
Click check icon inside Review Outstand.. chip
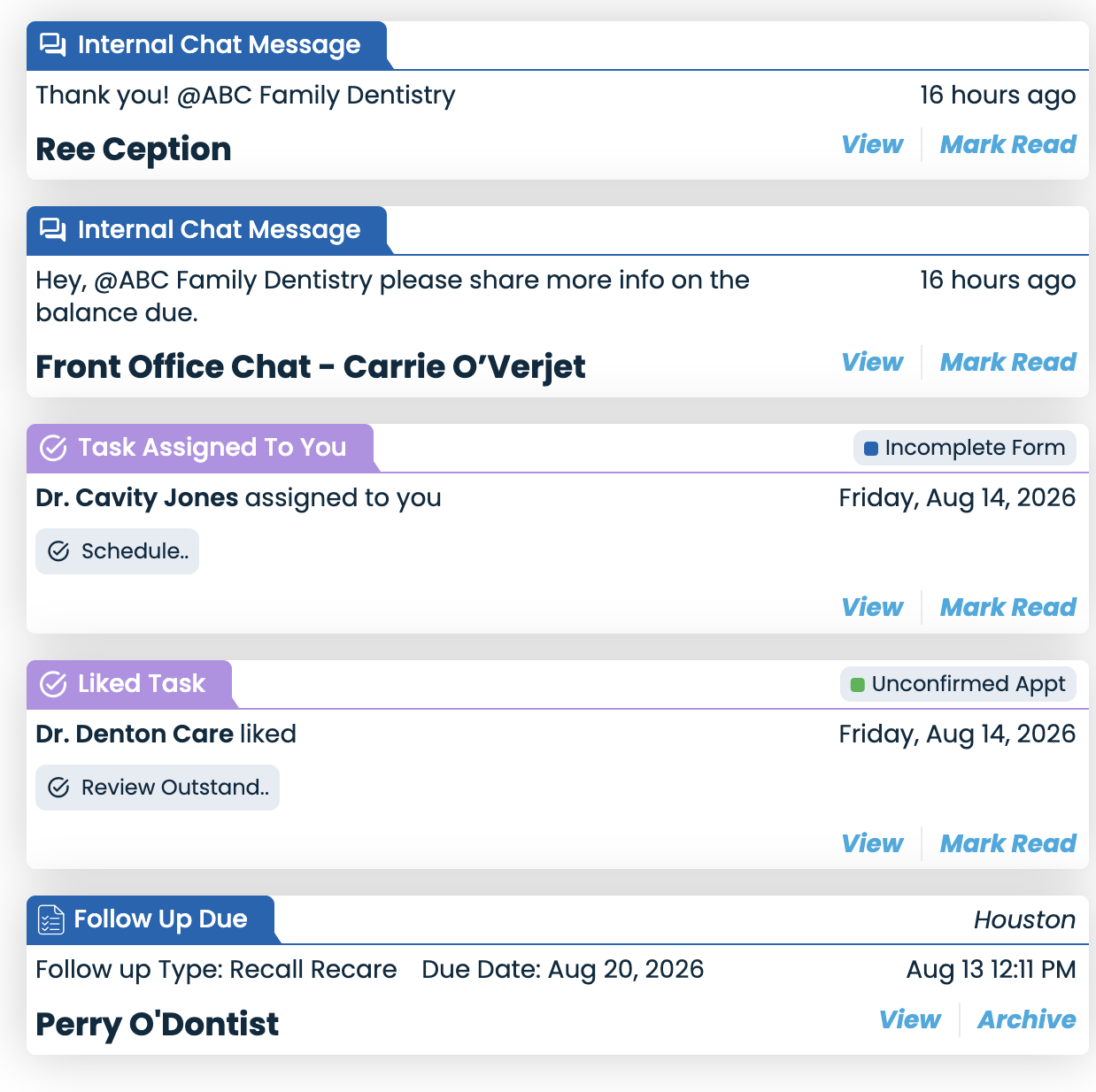tap(58, 788)
